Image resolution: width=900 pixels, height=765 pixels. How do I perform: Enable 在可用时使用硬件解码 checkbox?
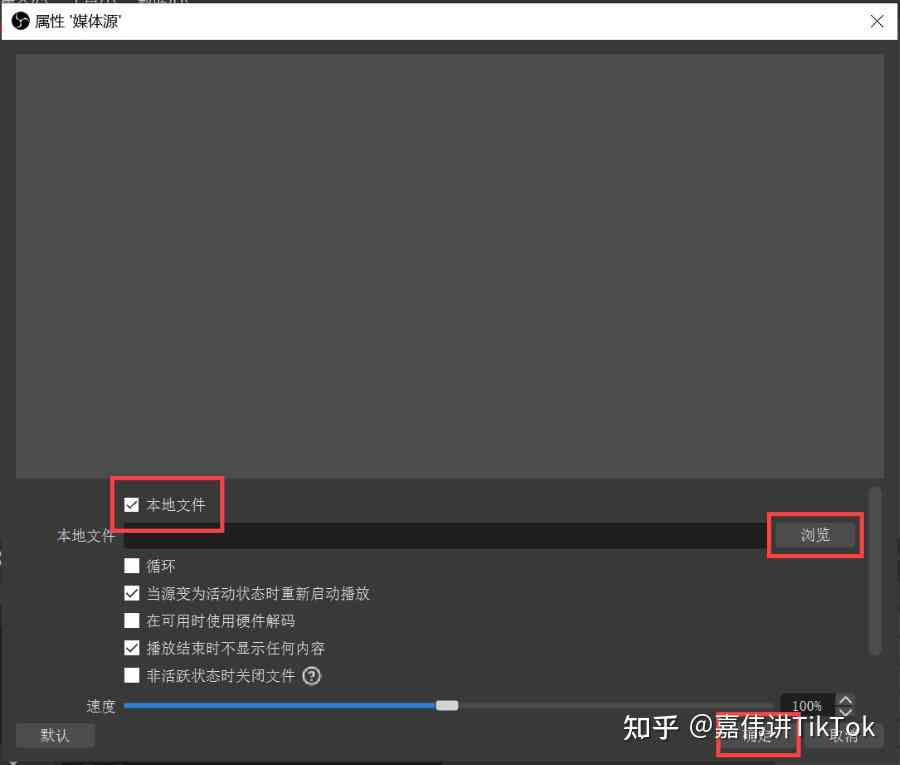[x=131, y=620]
